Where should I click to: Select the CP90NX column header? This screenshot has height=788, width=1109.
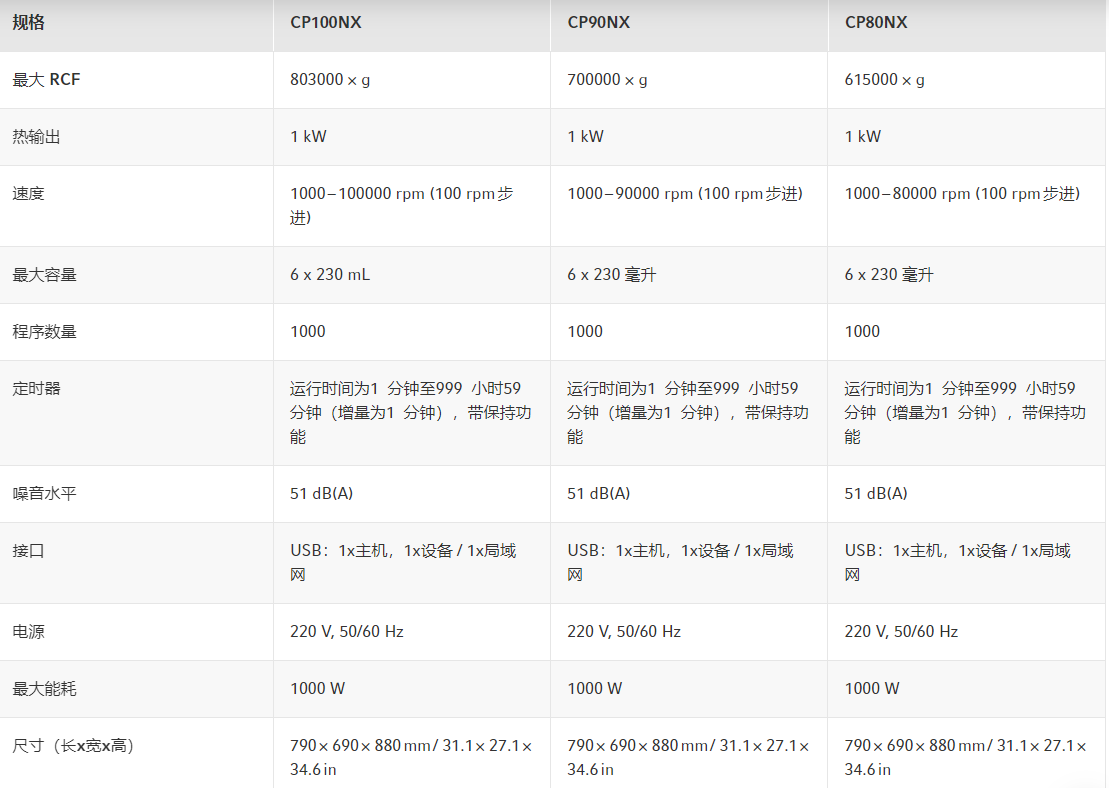[x=598, y=22]
